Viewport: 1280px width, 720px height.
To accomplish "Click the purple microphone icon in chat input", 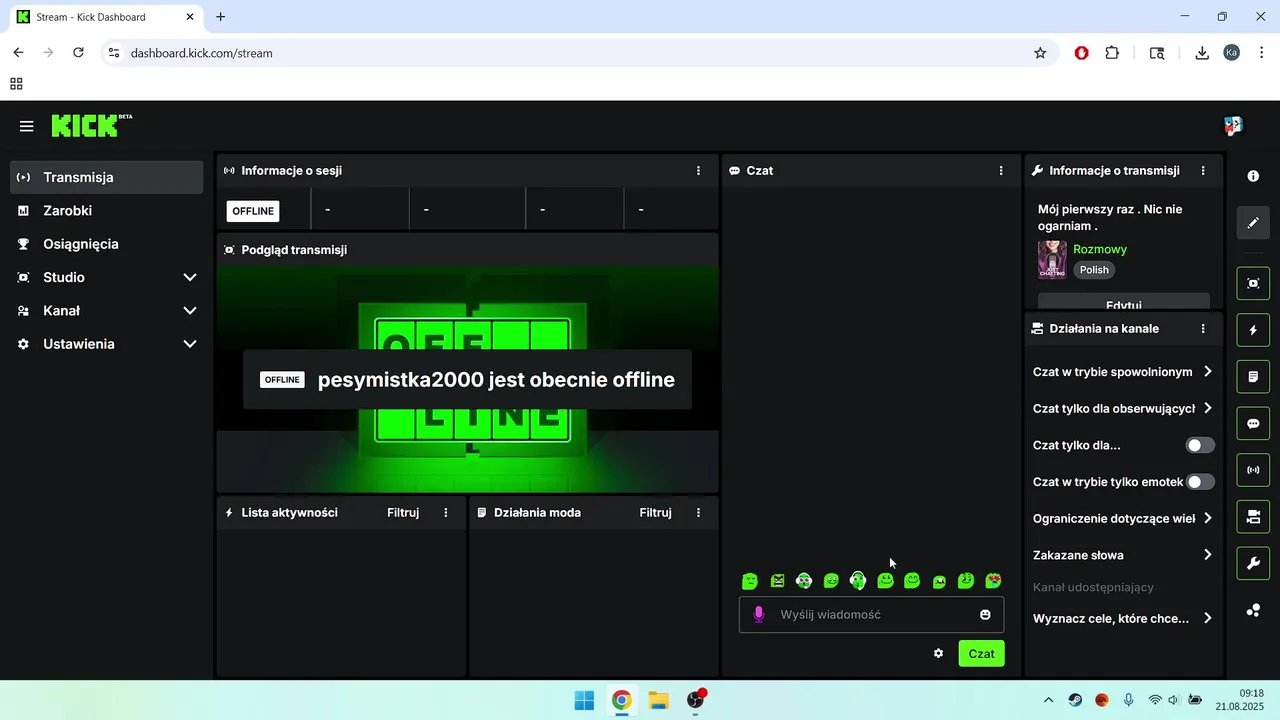I will tap(759, 614).
